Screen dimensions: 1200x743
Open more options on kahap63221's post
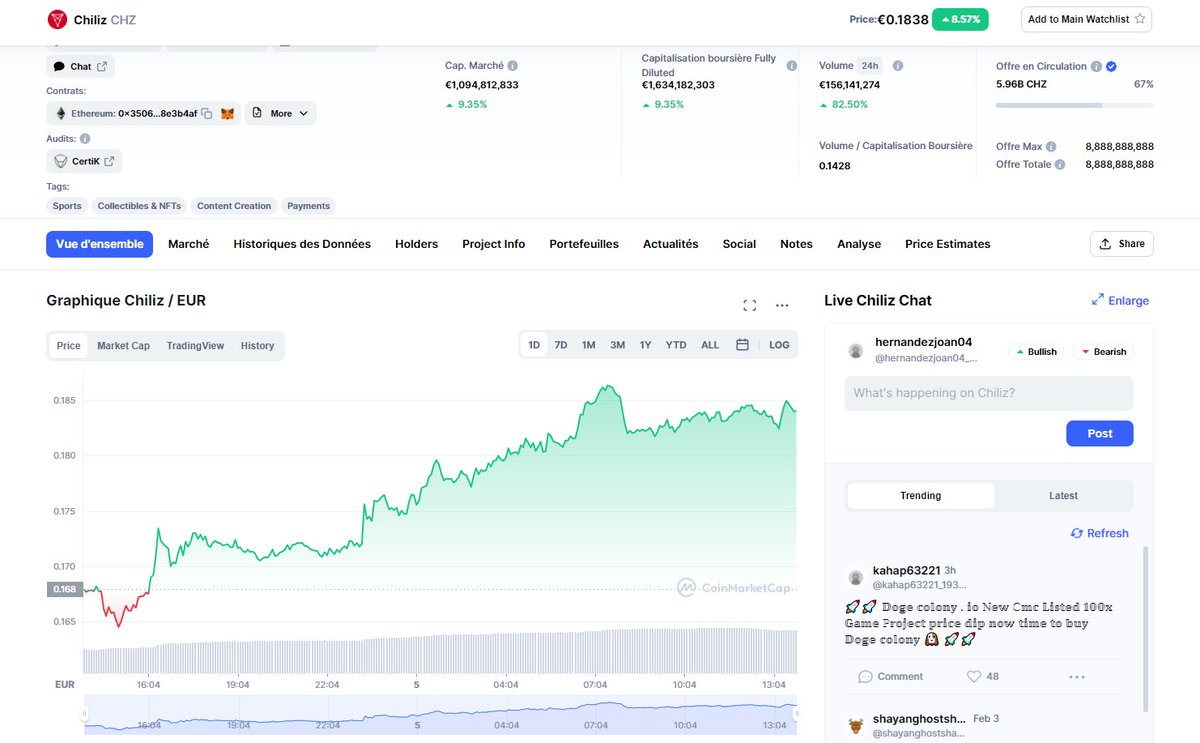(x=1077, y=677)
